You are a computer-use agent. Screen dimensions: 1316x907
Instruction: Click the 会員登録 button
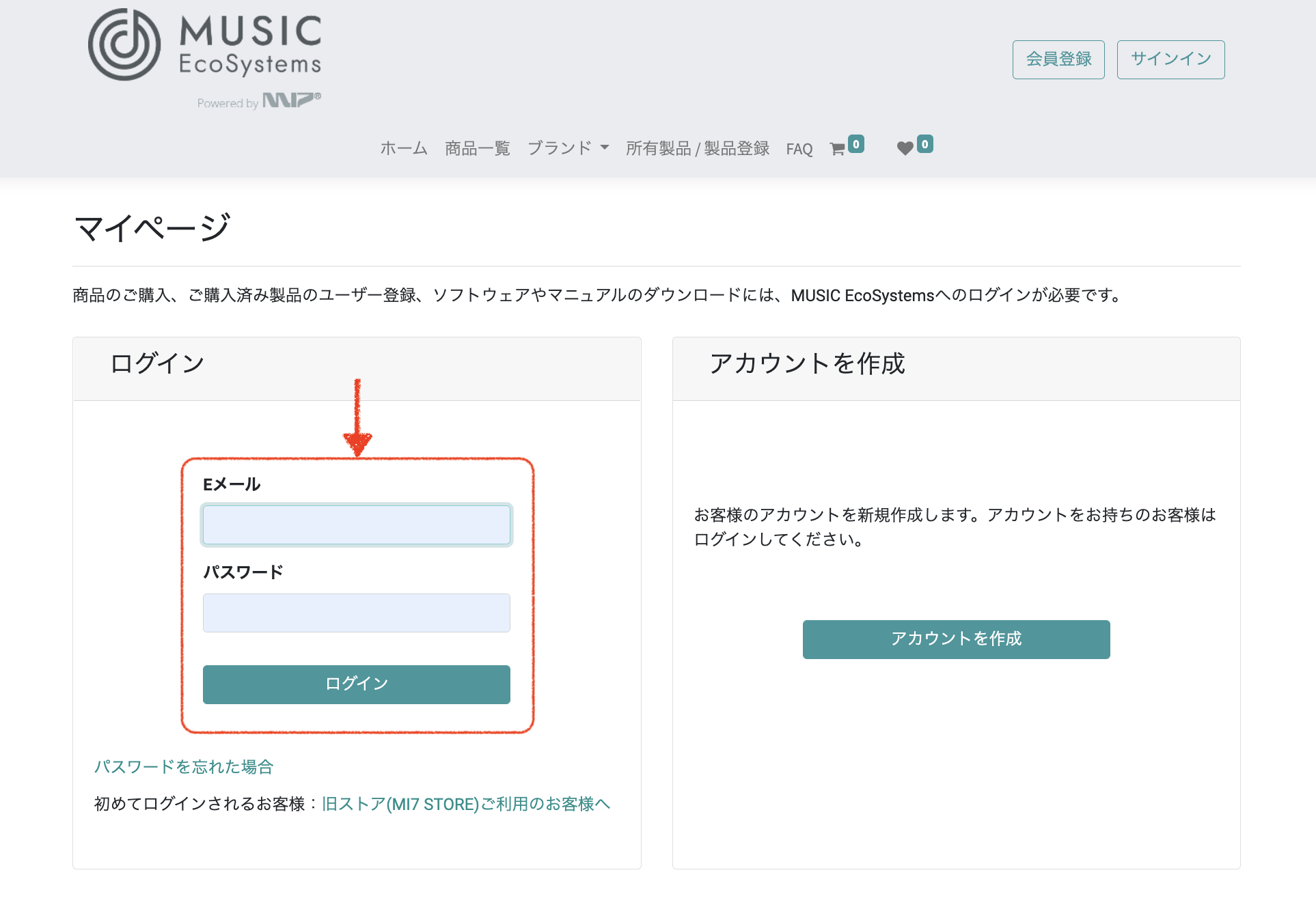pyautogui.click(x=1058, y=59)
